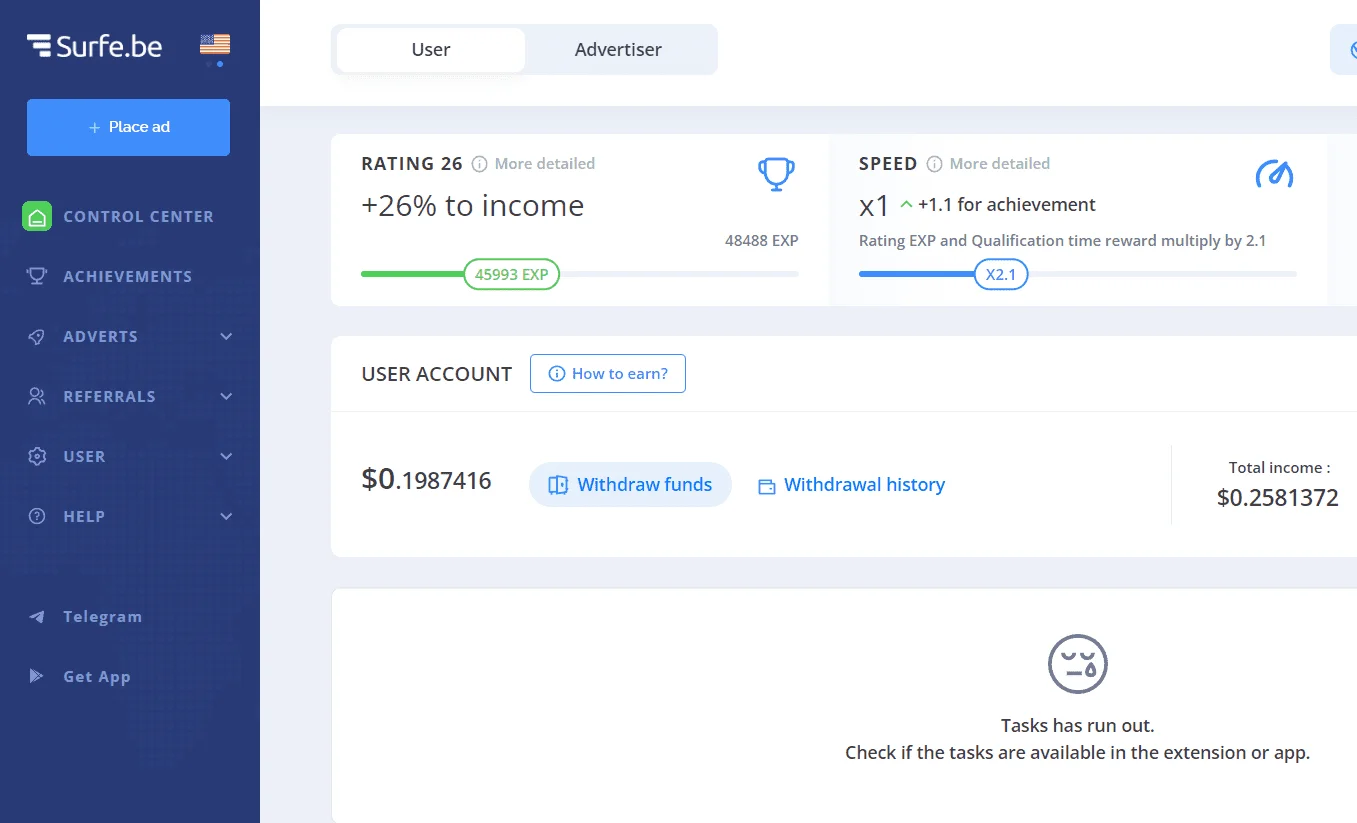The image size is (1357, 823).
Task: Switch to the User tab
Action: click(x=431, y=49)
